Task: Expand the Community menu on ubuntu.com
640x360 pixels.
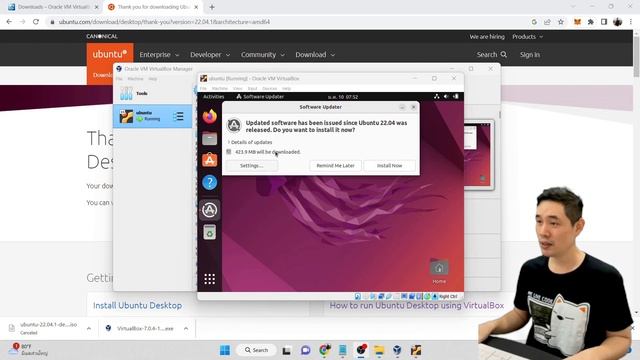Action: coord(262,55)
